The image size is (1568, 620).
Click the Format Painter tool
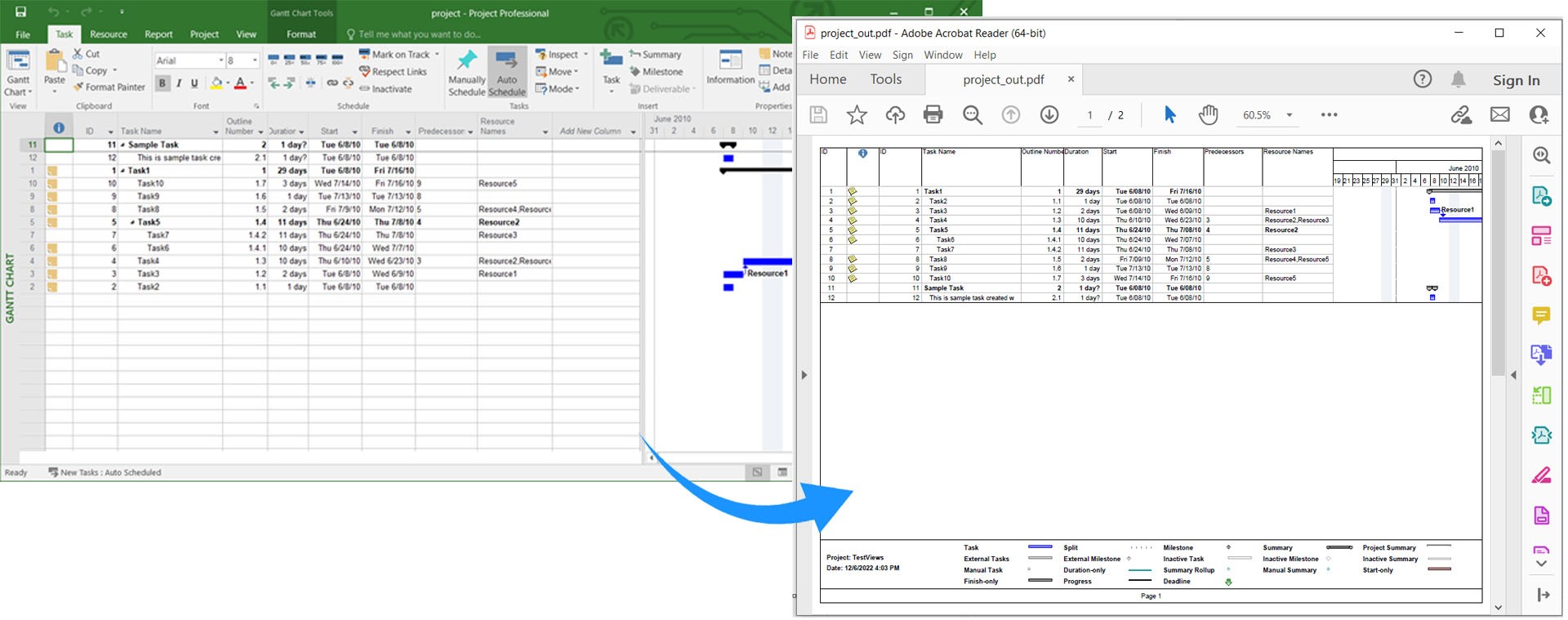click(x=109, y=87)
